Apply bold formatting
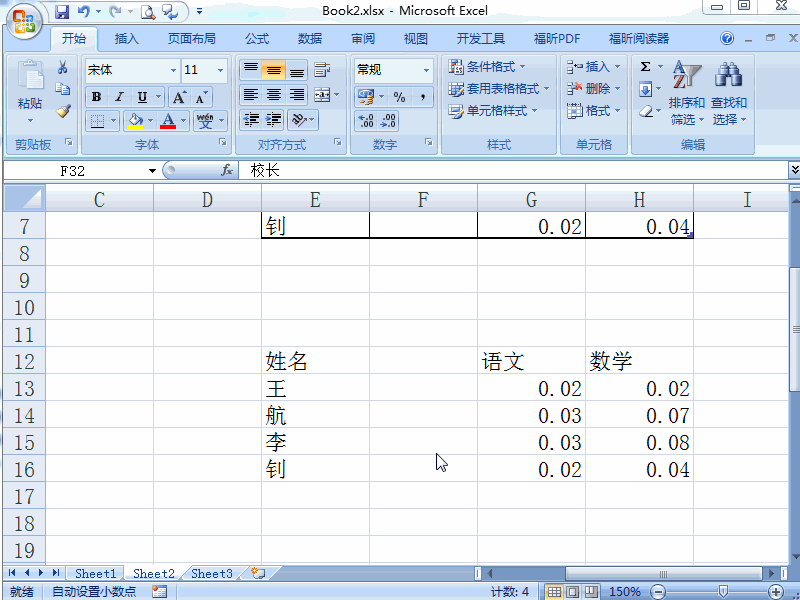This screenshot has width=800, height=600. 96,96
